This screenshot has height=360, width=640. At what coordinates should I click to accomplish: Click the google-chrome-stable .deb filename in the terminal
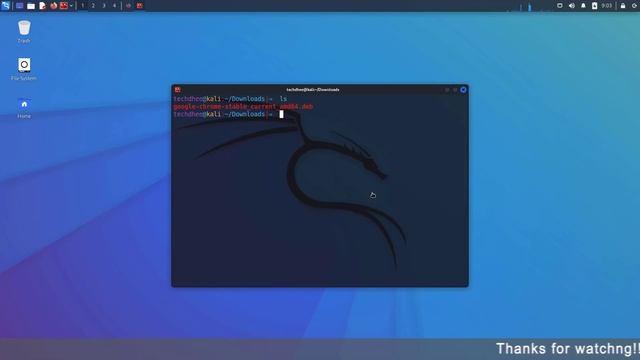point(243,107)
